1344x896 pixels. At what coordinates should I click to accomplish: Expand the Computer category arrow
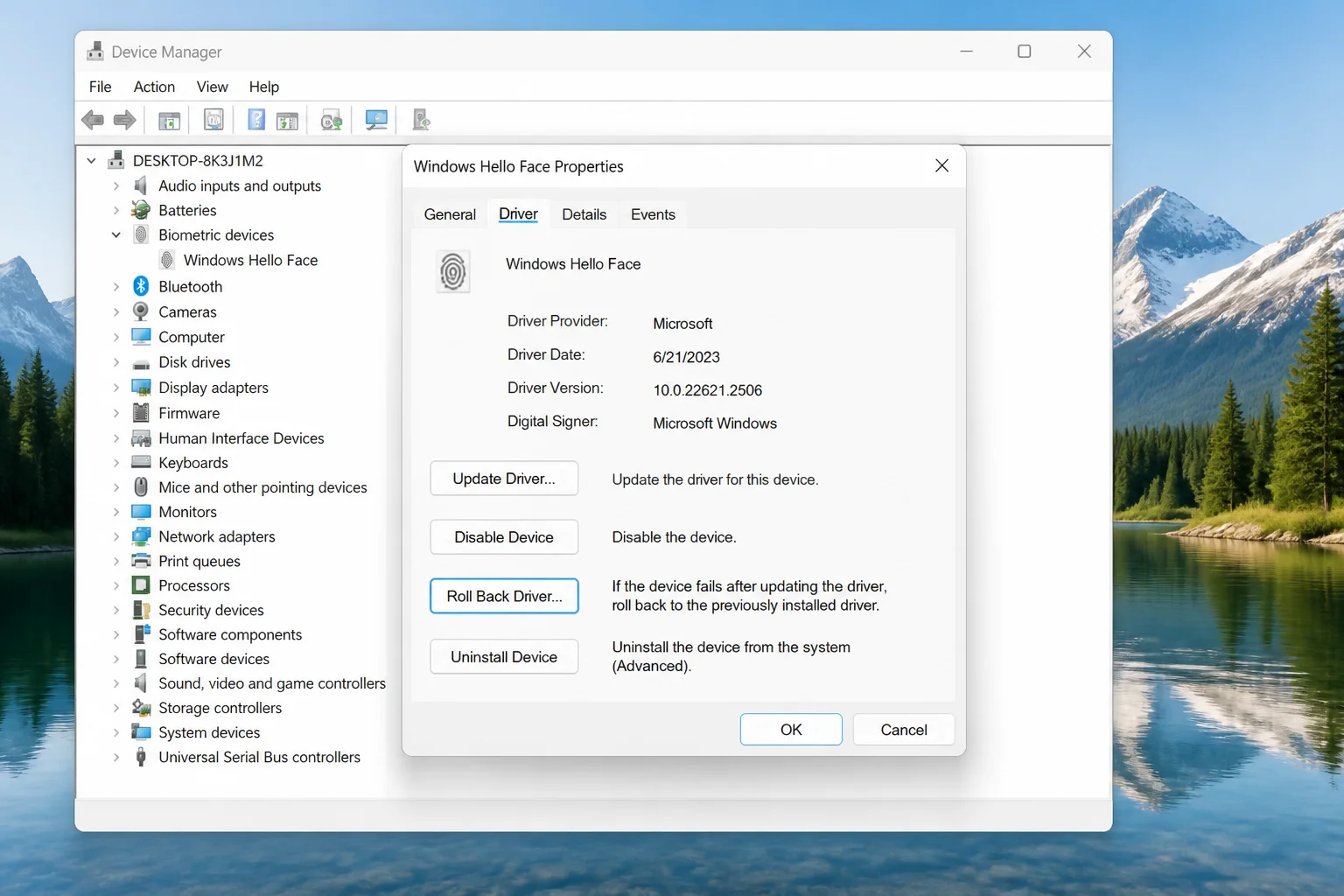(115, 337)
